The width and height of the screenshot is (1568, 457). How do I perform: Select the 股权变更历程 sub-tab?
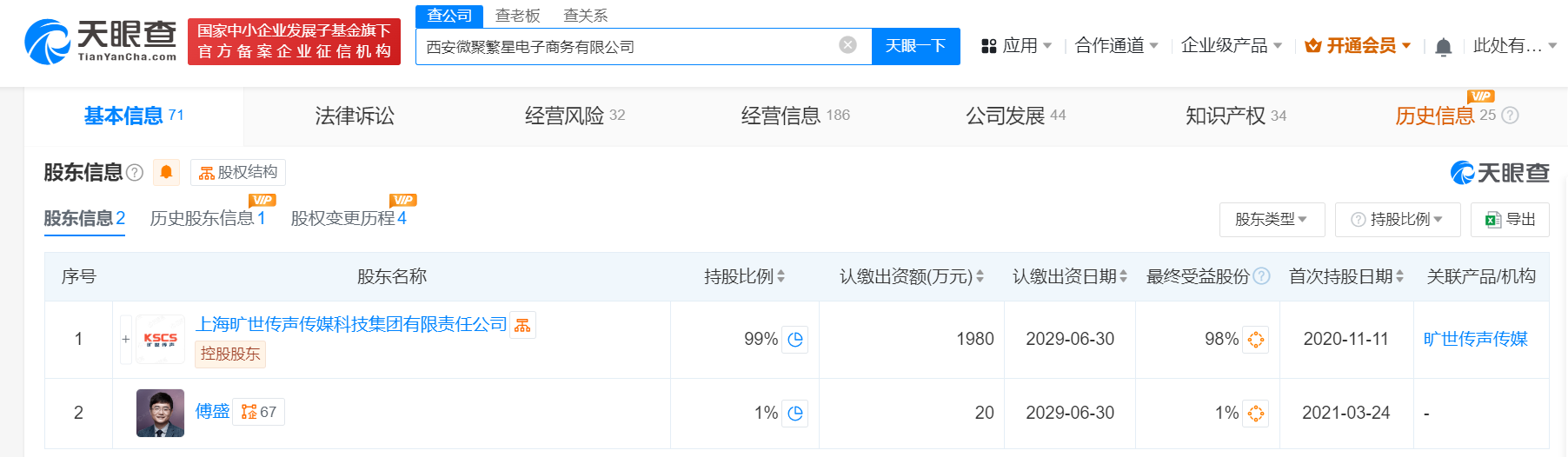tap(349, 218)
